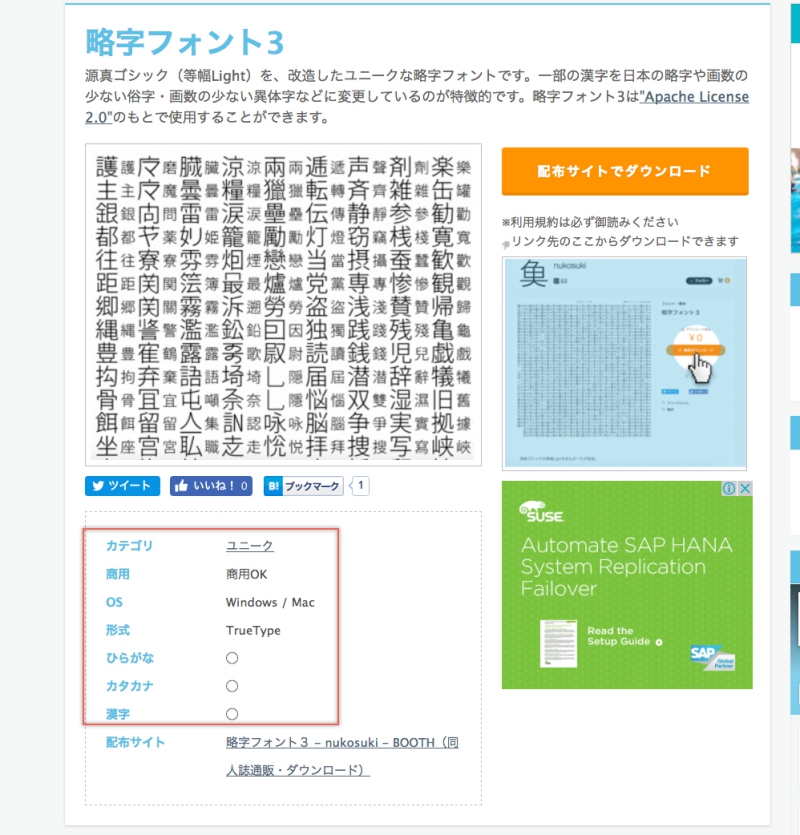The height and width of the screenshot is (835, 800).
Task: Open the Hatena bookmark count bubble
Action: tap(361, 486)
